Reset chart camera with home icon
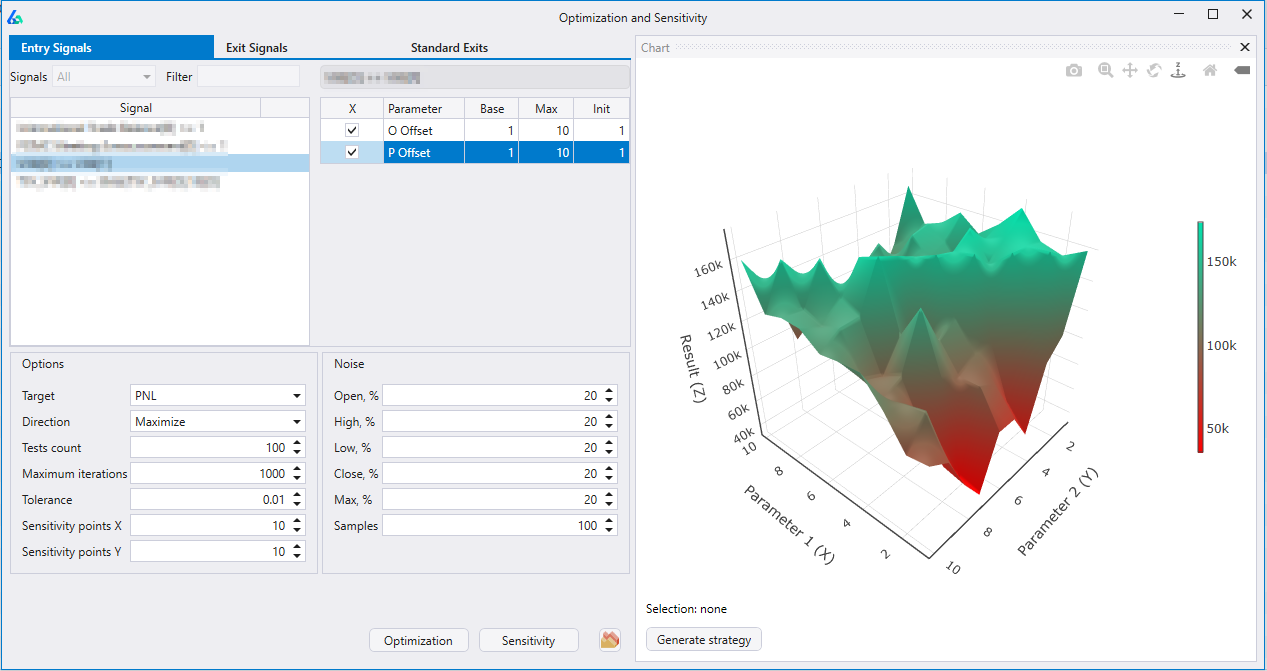Screen dimensions: 1267x671 pos(1209,71)
